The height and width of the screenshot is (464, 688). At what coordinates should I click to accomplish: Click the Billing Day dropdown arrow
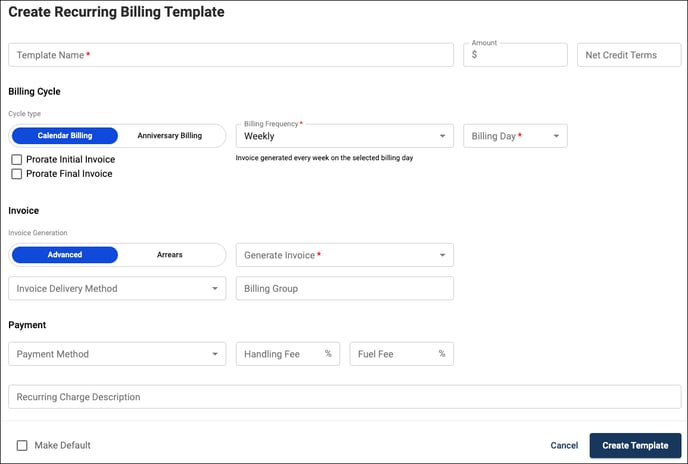click(x=556, y=136)
